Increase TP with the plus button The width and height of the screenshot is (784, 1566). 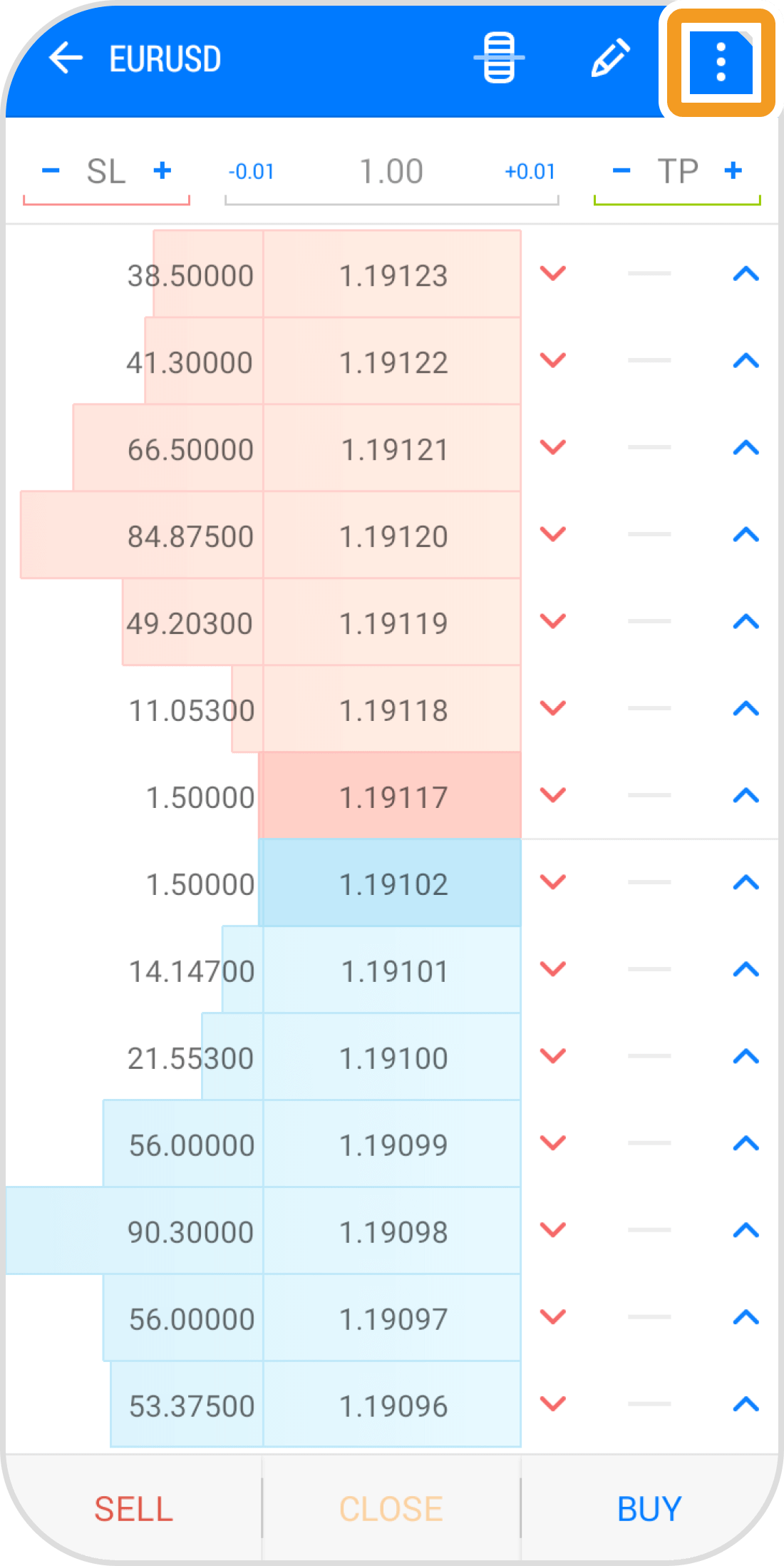(x=733, y=170)
